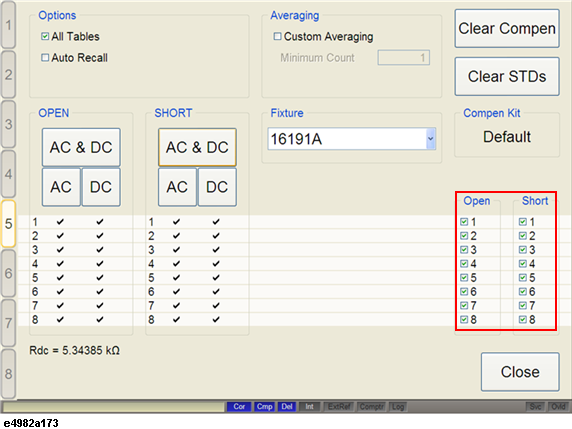Run OPEN DC compensation only
The width and height of the screenshot is (572, 429).
point(101,187)
